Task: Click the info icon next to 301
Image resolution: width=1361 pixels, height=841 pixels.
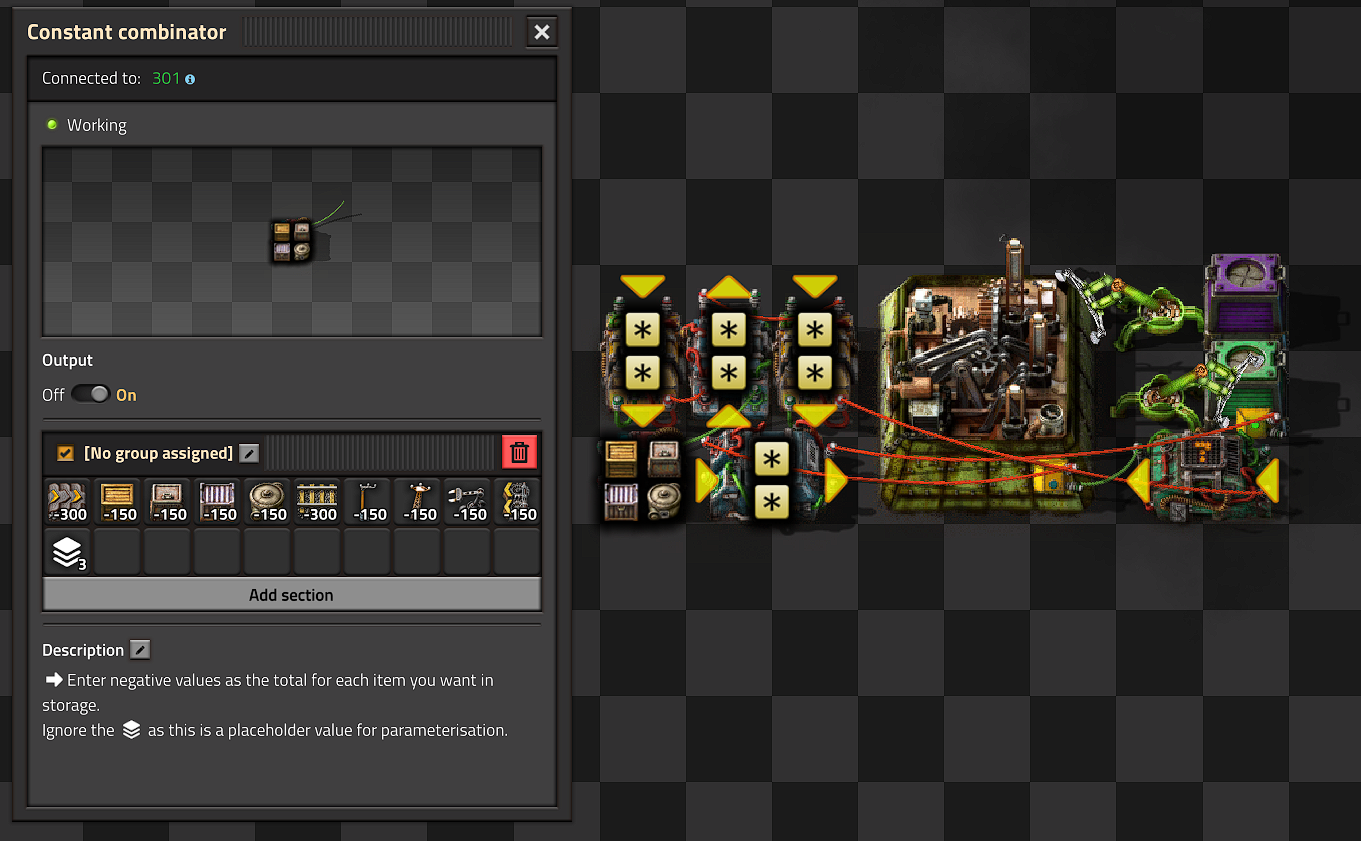Action: [x=190, y=79]
